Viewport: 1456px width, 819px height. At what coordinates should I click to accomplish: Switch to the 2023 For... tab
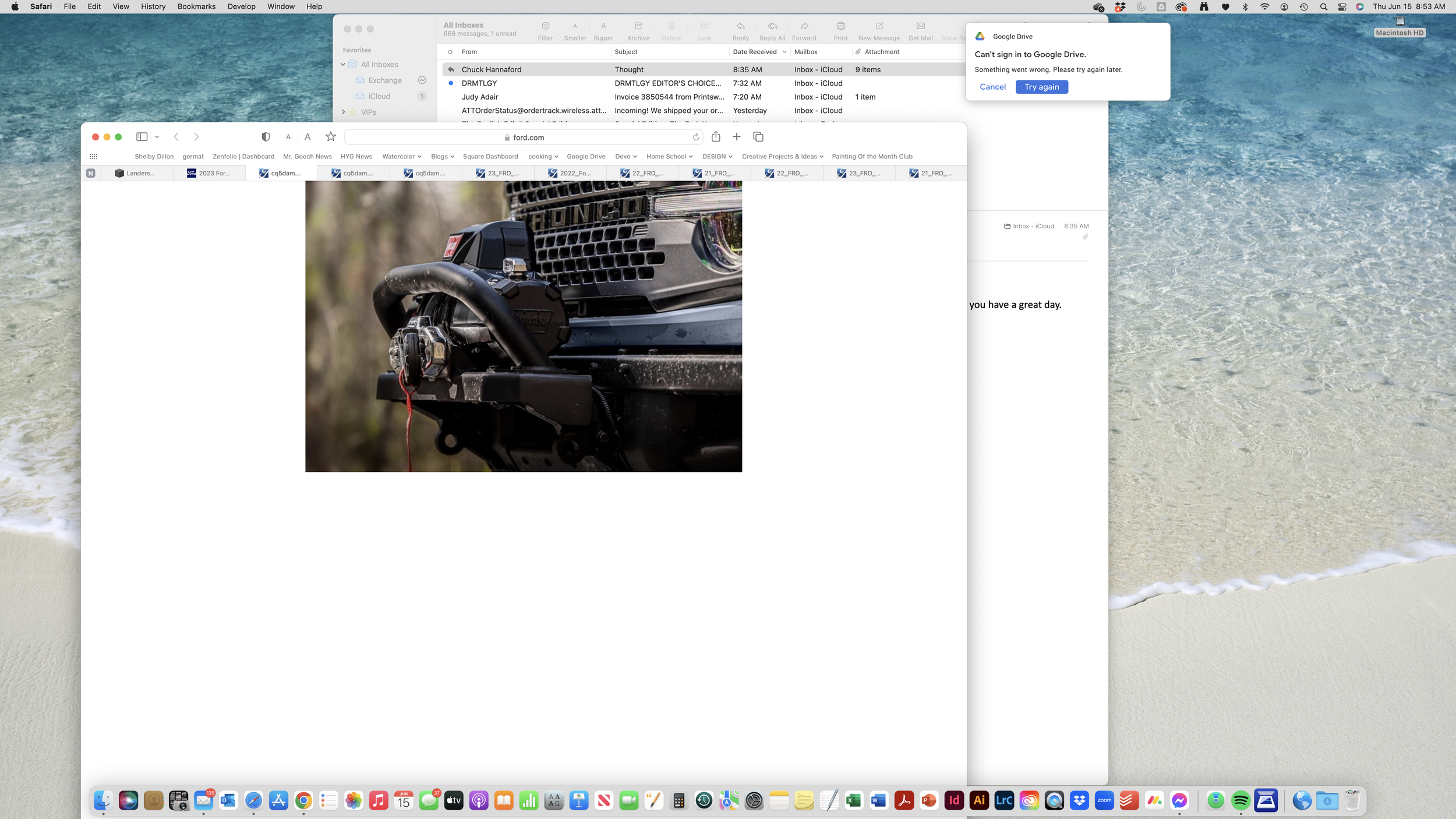point(209,173)
